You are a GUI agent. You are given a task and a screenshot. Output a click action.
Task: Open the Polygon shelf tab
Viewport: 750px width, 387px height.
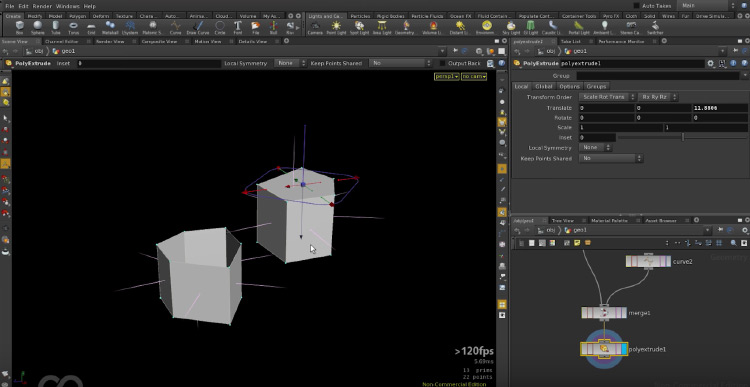(77, 16)
